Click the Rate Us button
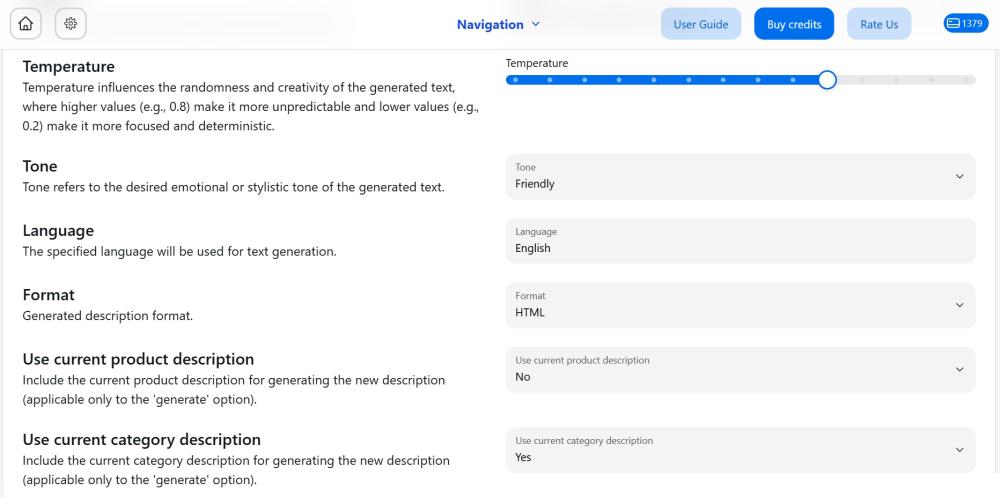 (879, 24)
